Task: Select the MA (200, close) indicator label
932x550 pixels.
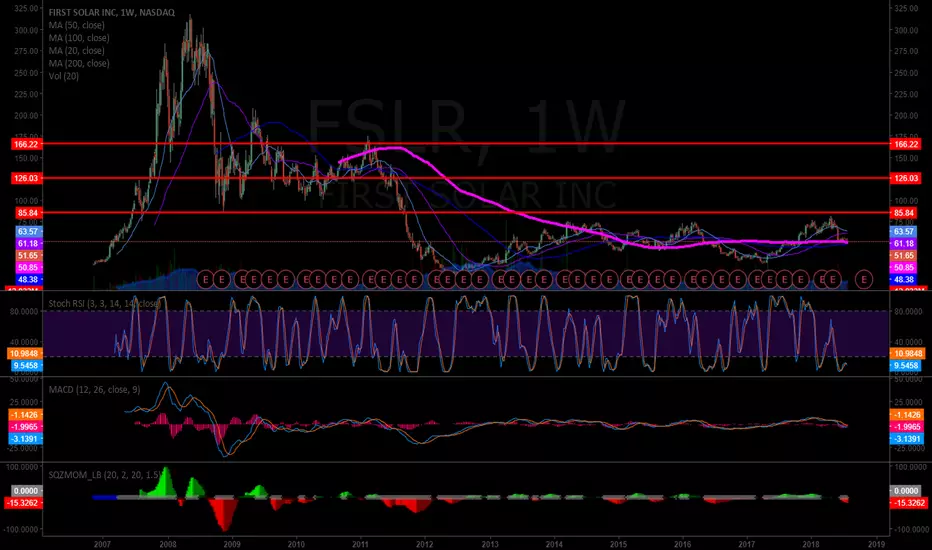Action: tap(79, 63)
